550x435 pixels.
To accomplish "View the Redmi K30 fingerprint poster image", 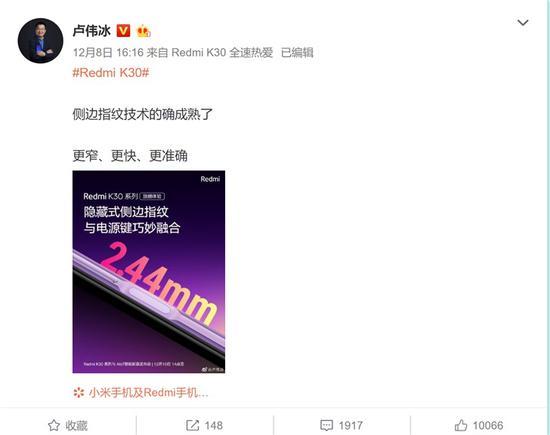I will pyautogui.click(x=149, y=272).
